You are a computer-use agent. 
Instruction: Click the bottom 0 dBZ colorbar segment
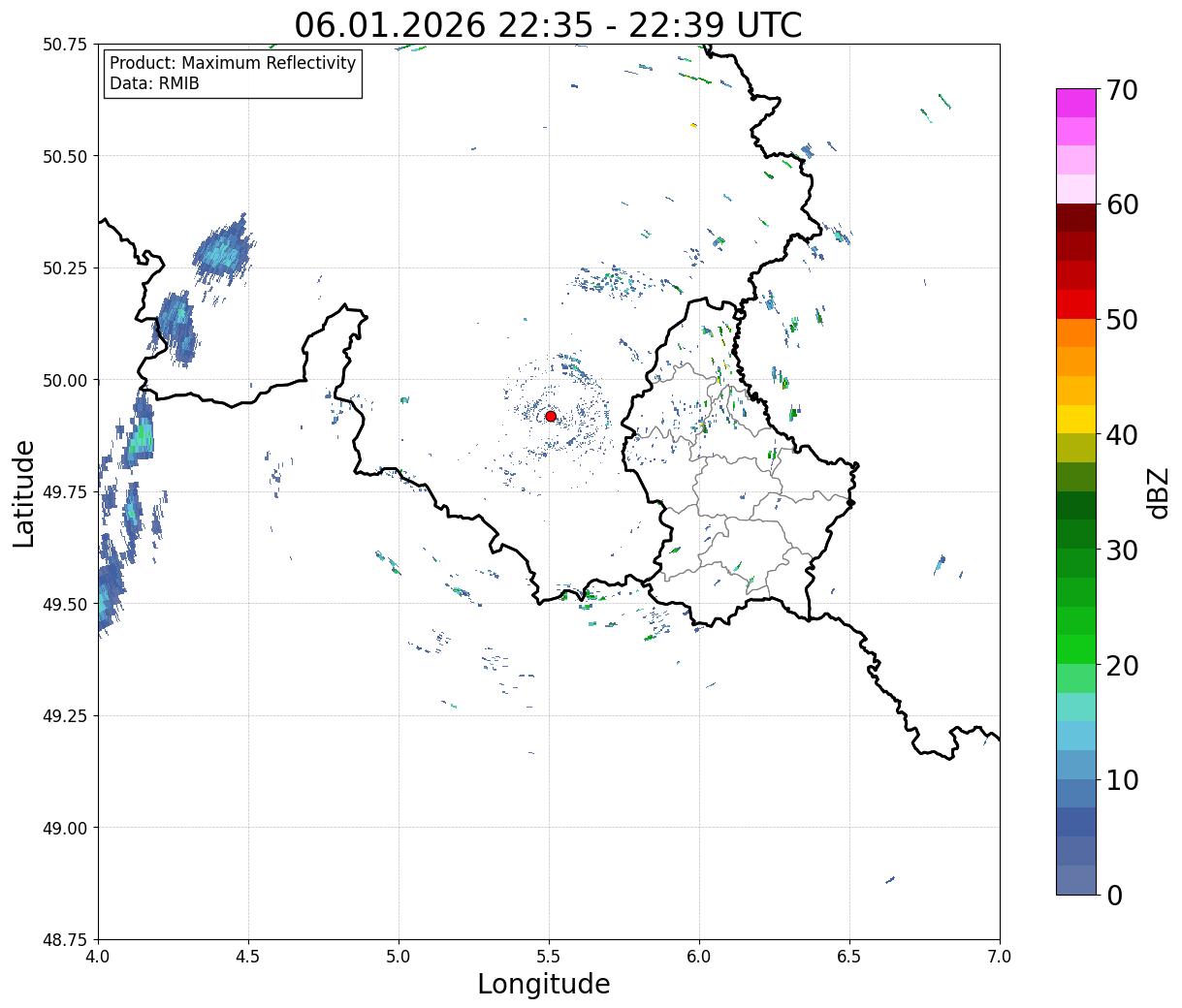[x=1075, y=879]
